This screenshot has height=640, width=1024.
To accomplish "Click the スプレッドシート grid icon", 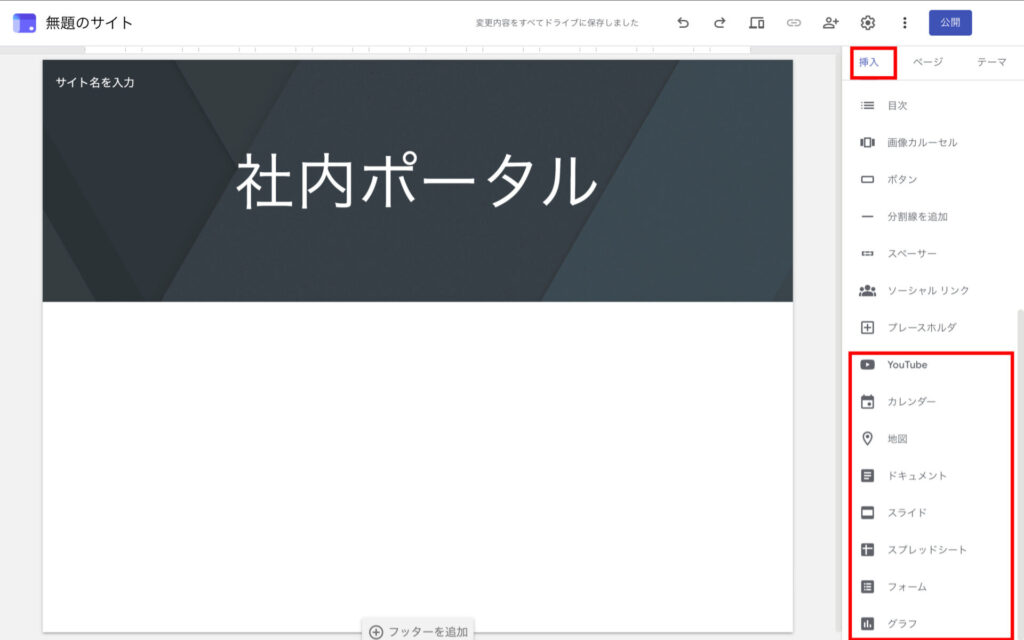I will click(867, 550).
